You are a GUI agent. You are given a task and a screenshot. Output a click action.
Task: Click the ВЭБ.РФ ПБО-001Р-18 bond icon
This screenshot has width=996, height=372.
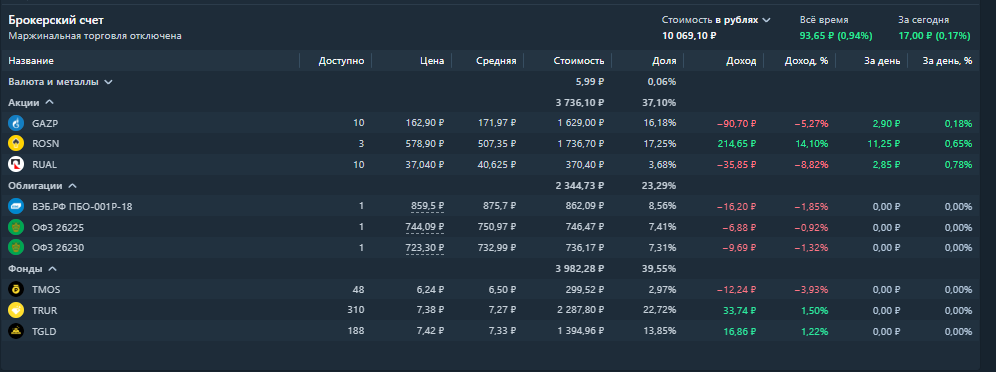coord(16,206)
